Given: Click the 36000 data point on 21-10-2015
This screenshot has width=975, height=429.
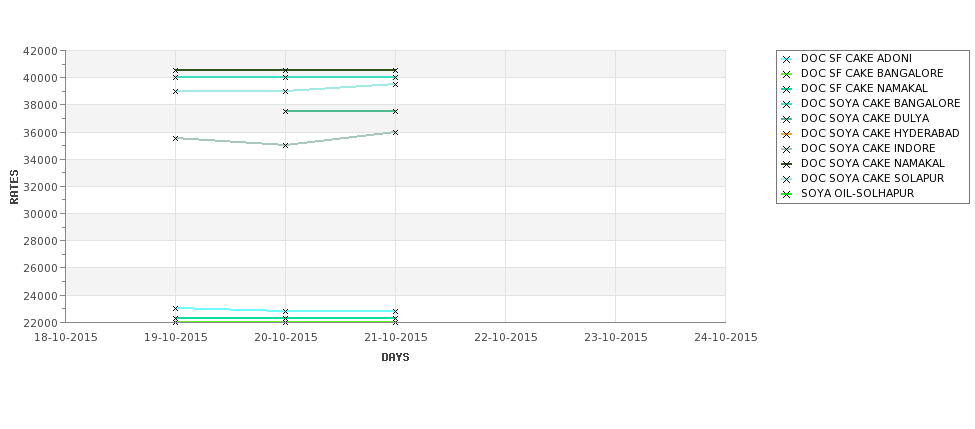Looking at the screenshot, I should [395, 132].
